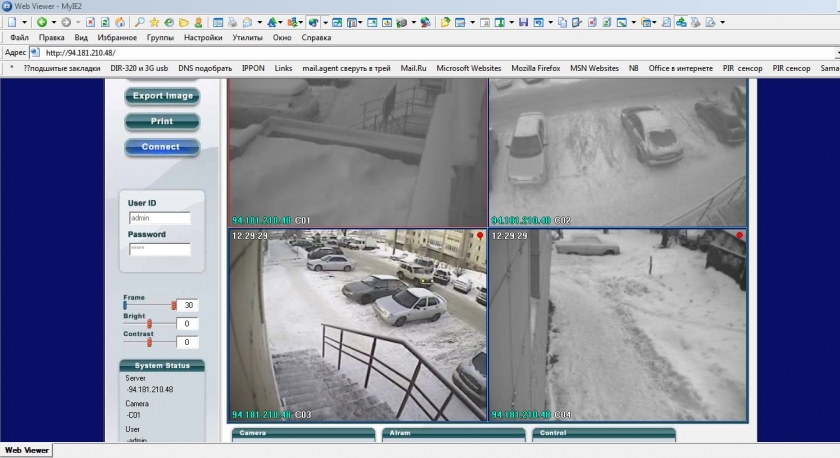Viewport: 840px width, 458px height.
Task: Expand the dropdown after the undo window icon
Action: tap(550, 22)
